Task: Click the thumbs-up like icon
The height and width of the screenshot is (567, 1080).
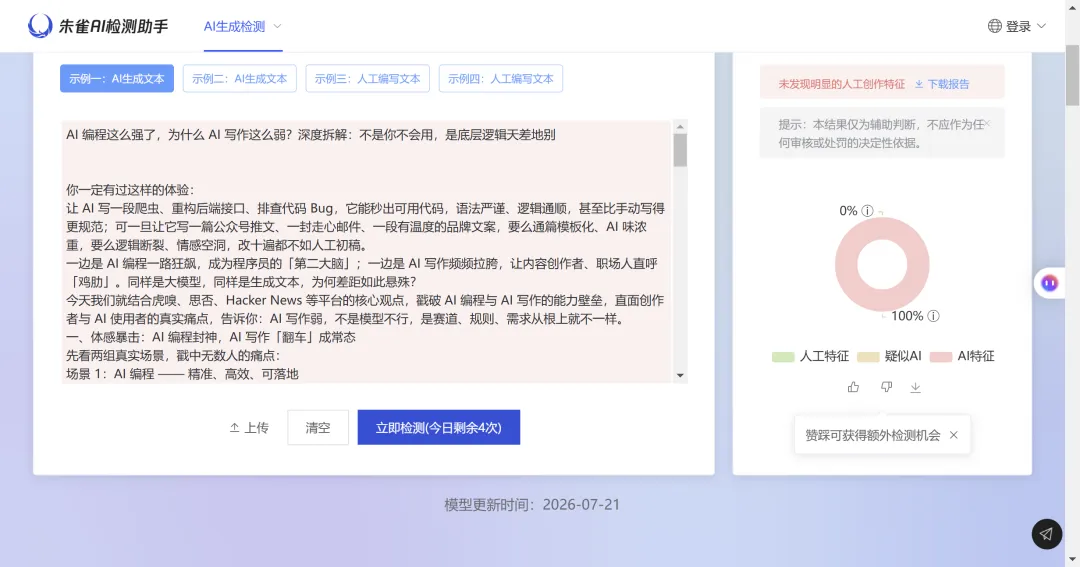Action: click(x=853, y=387)
